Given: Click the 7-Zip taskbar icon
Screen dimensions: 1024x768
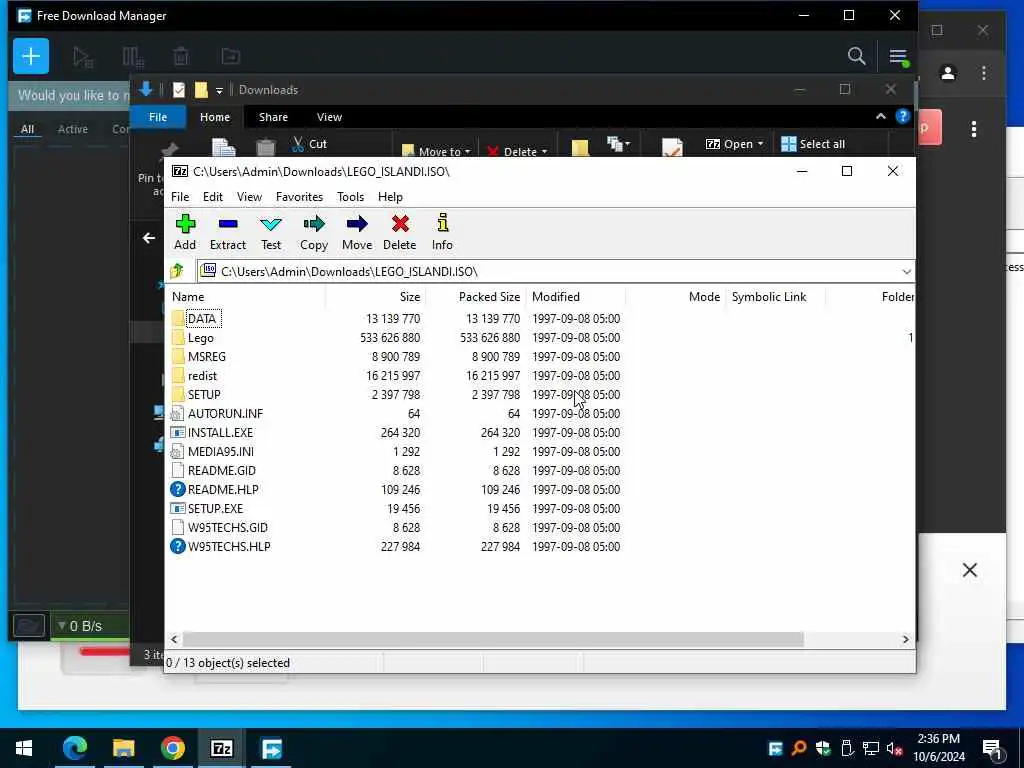Looking at the screenshot, I should pyautogui.click(x=221, y=748).
